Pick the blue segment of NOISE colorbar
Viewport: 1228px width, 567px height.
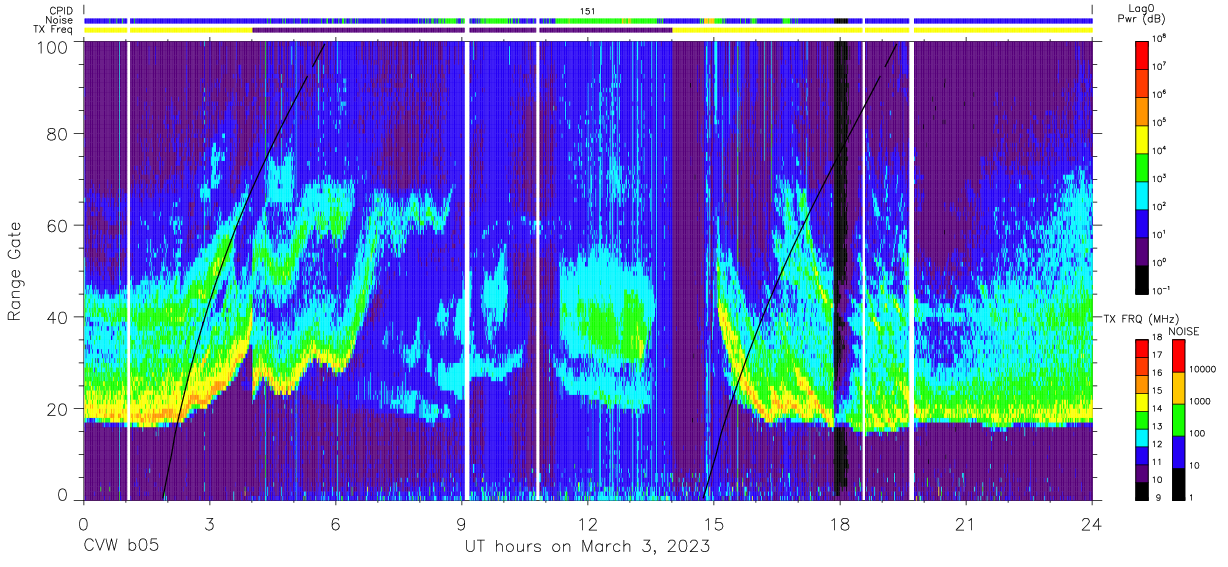[1178, 451]
